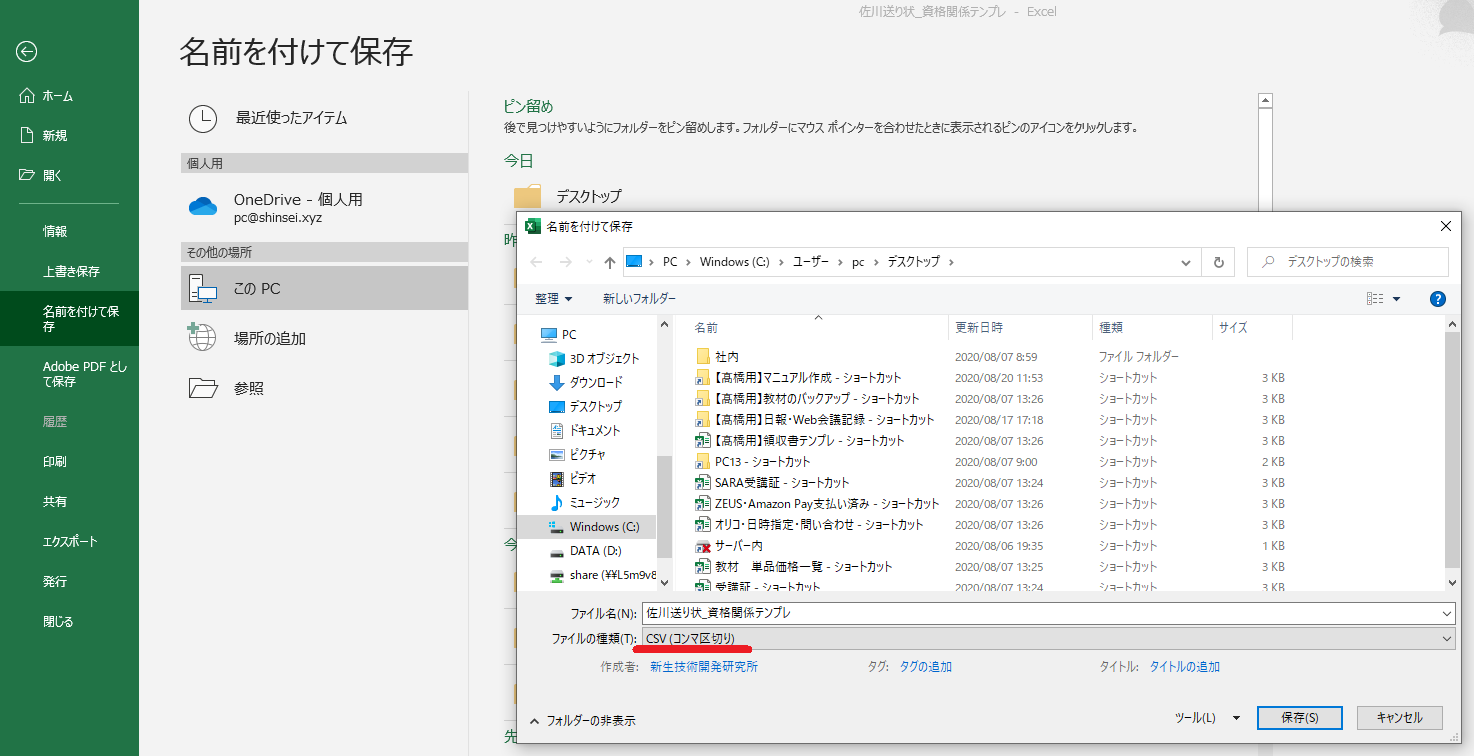This screenshot has height=756, width=1474.
Task: Click the 保存(S) button
Action: (x=1299, y=718)
